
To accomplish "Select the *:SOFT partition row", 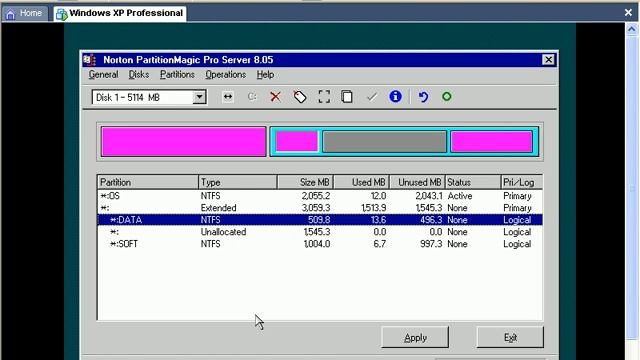I will (x=320, y=244).
